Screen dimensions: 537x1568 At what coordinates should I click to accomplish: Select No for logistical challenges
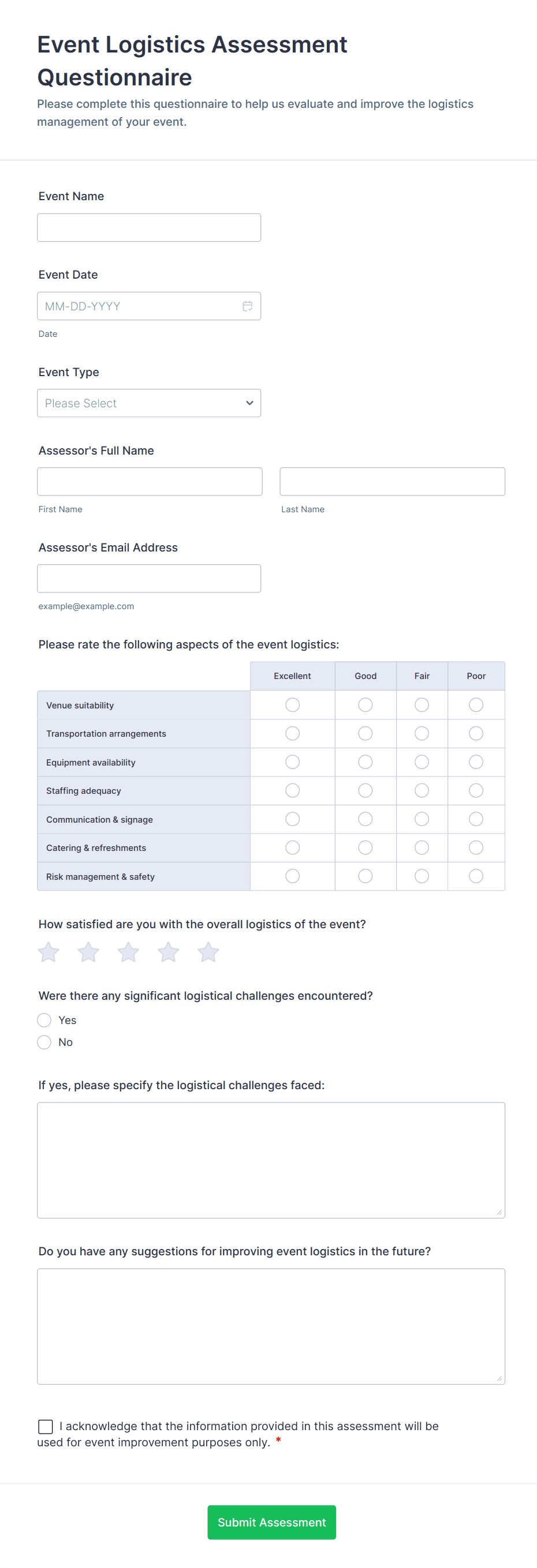pyautogui.click(x=44, y=1042)
